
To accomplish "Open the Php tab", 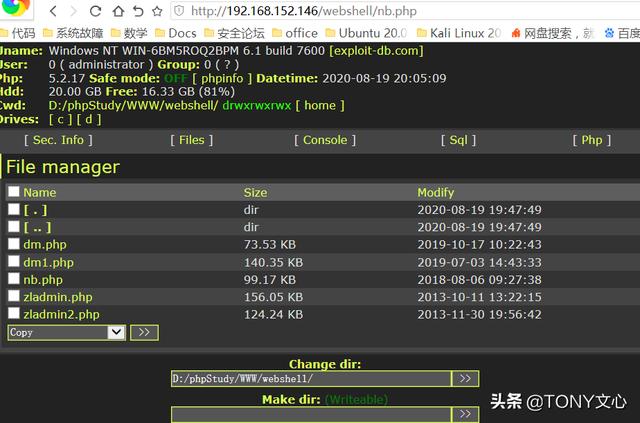I will coord(592,140).
